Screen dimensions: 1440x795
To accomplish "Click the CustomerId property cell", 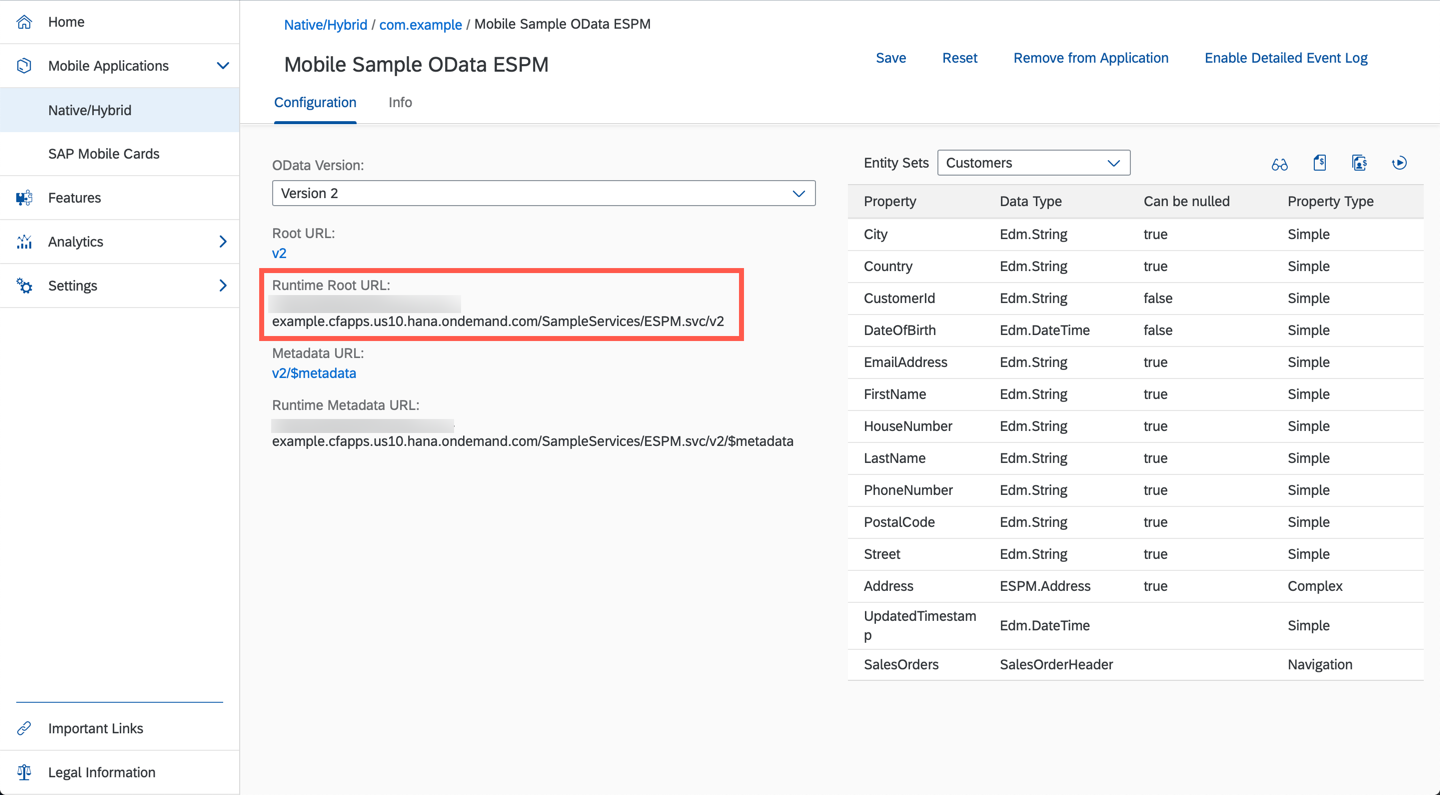I will 900,298.
